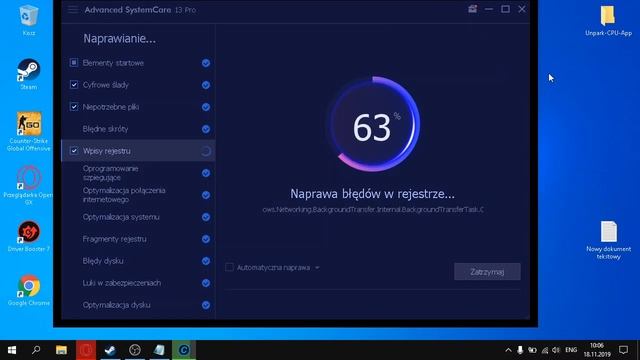Open the Nowy dokument tekstowy file

click(x=609, y=240)
